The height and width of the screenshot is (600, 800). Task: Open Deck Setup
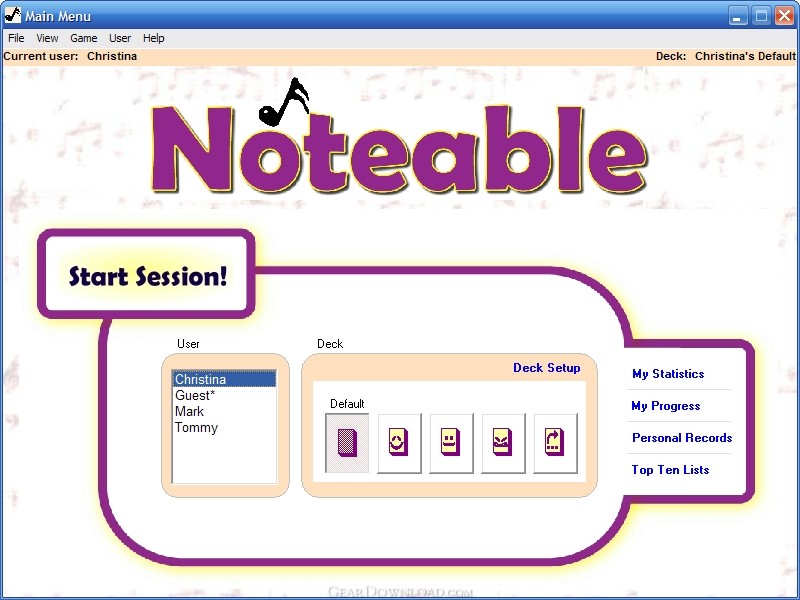tap(546, 368)
